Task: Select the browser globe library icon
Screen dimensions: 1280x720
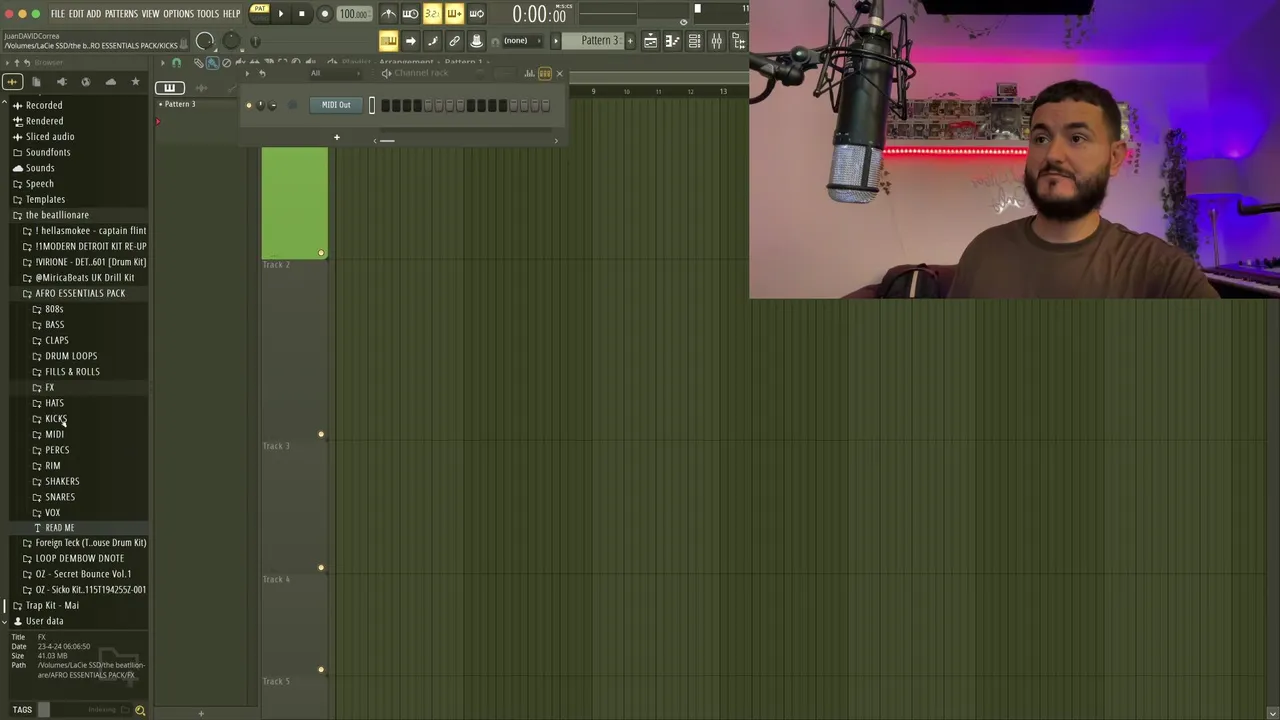Action: [86, 82]
